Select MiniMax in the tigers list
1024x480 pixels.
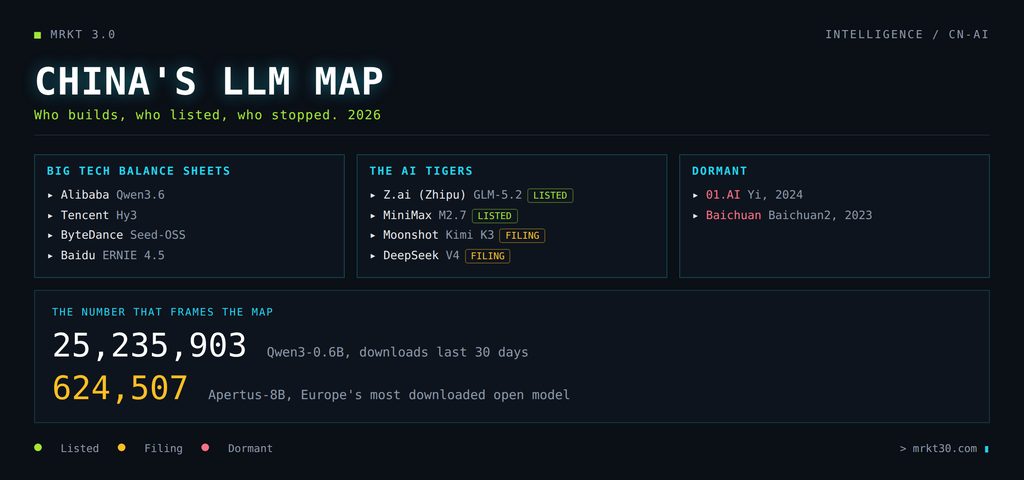[x=408, y=215]
